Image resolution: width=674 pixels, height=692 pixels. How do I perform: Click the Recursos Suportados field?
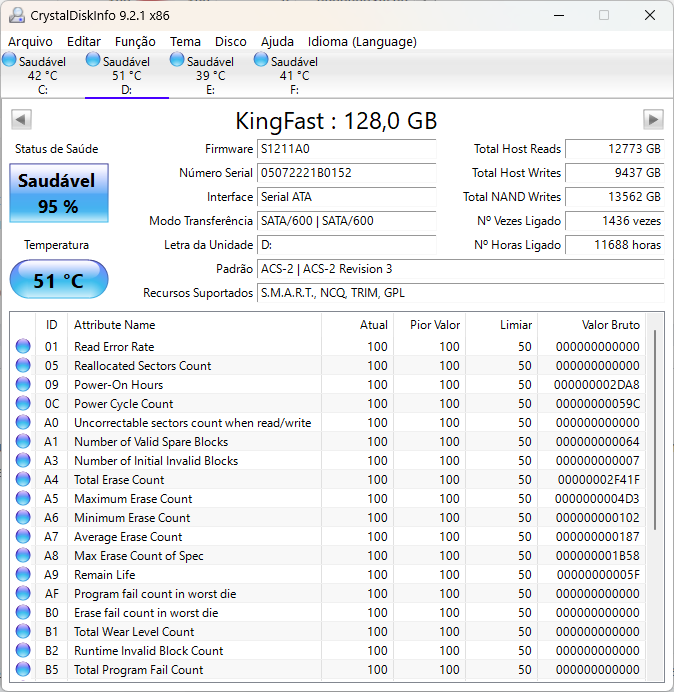[460, 293]
